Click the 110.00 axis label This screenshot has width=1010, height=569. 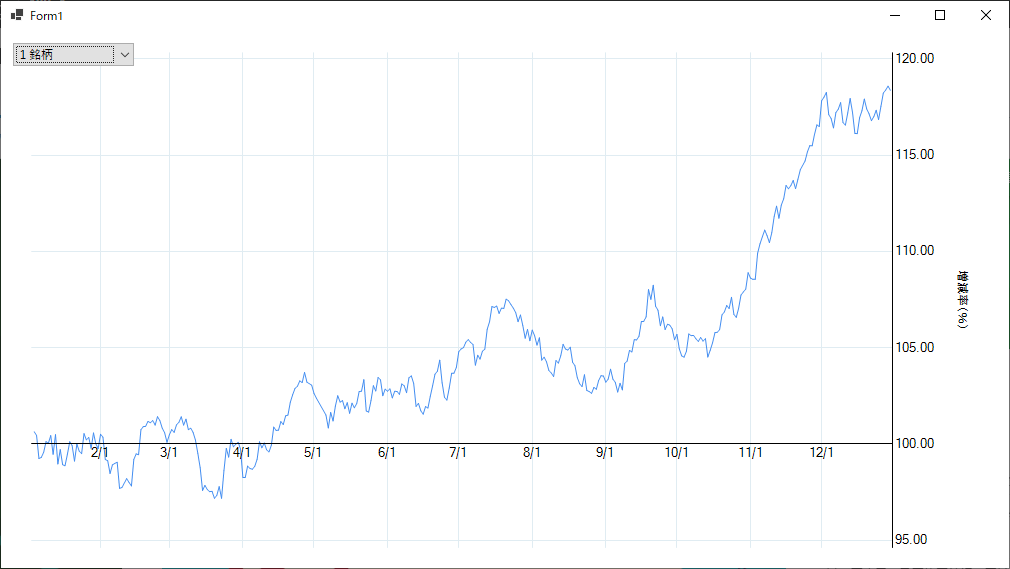(915, 251)
